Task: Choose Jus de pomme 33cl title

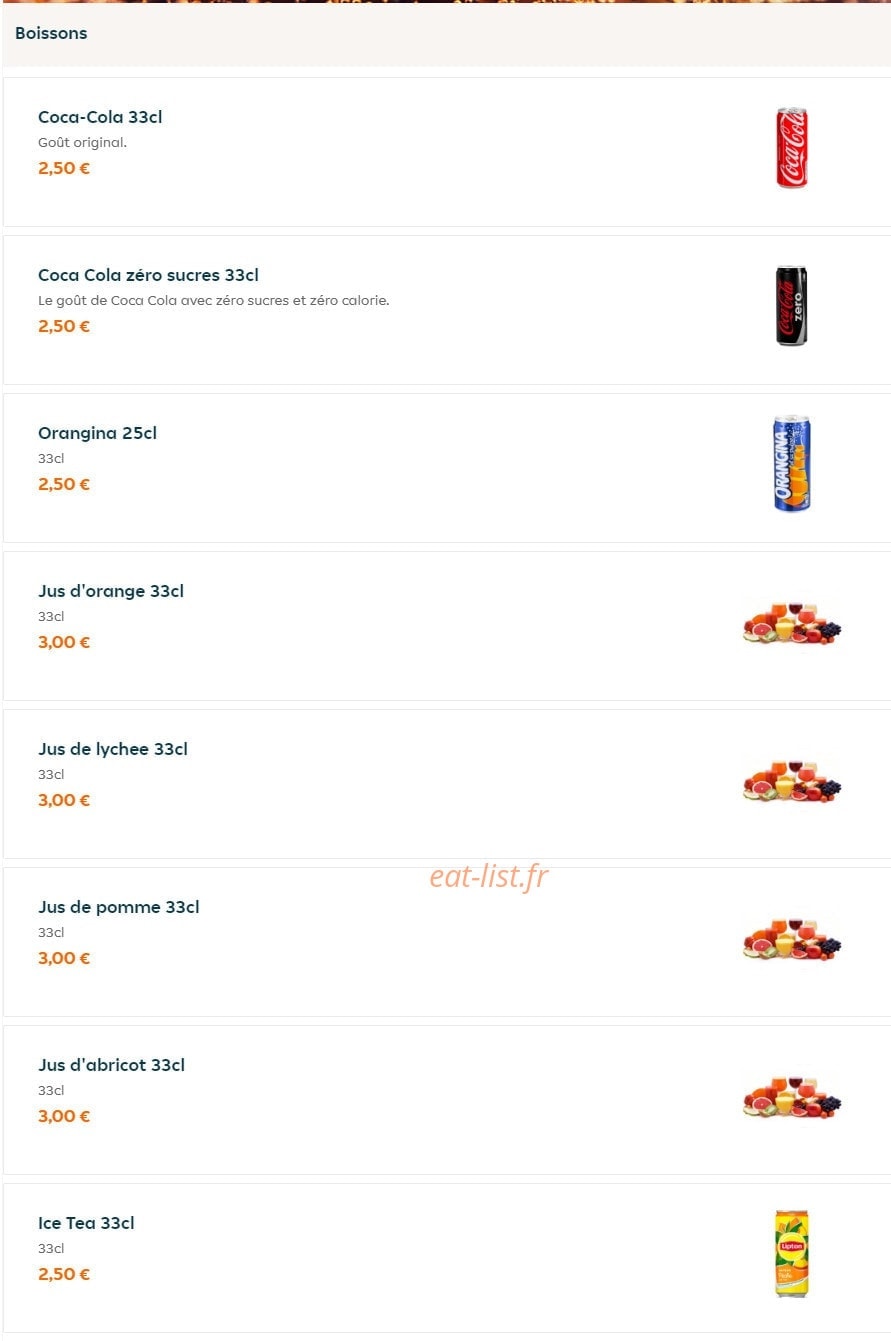Action: click(x=119, y=907)
